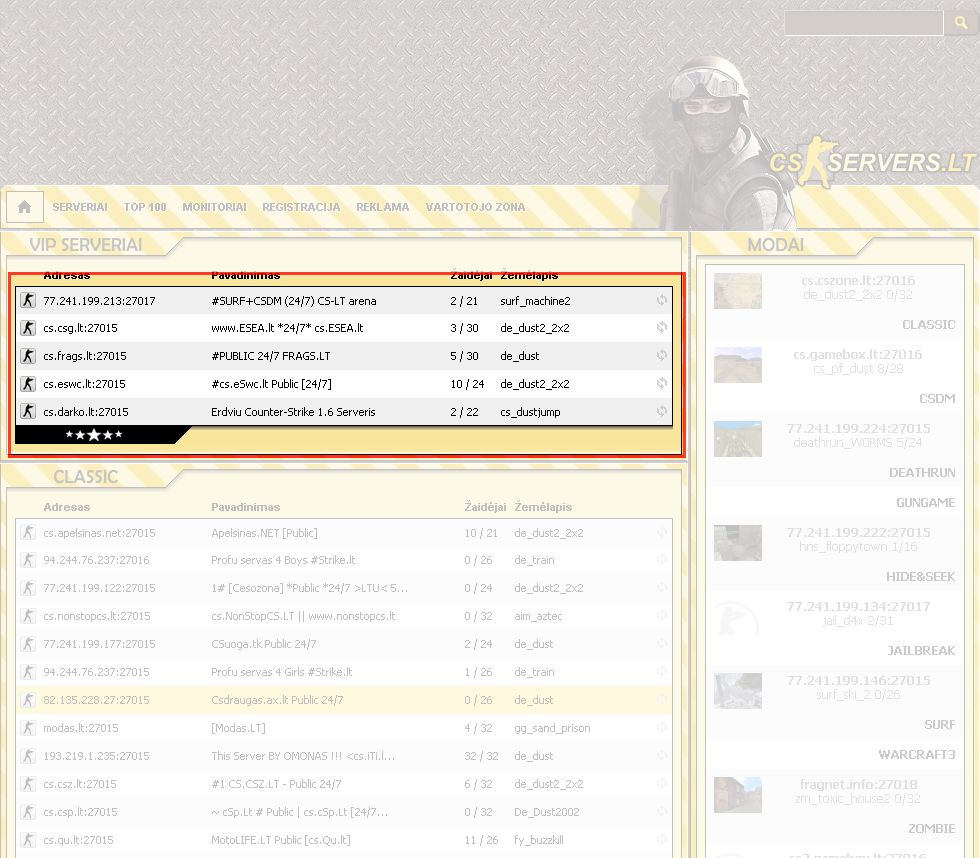
Task: Select the DEATHRUN mod category
Action: point(922,472)
